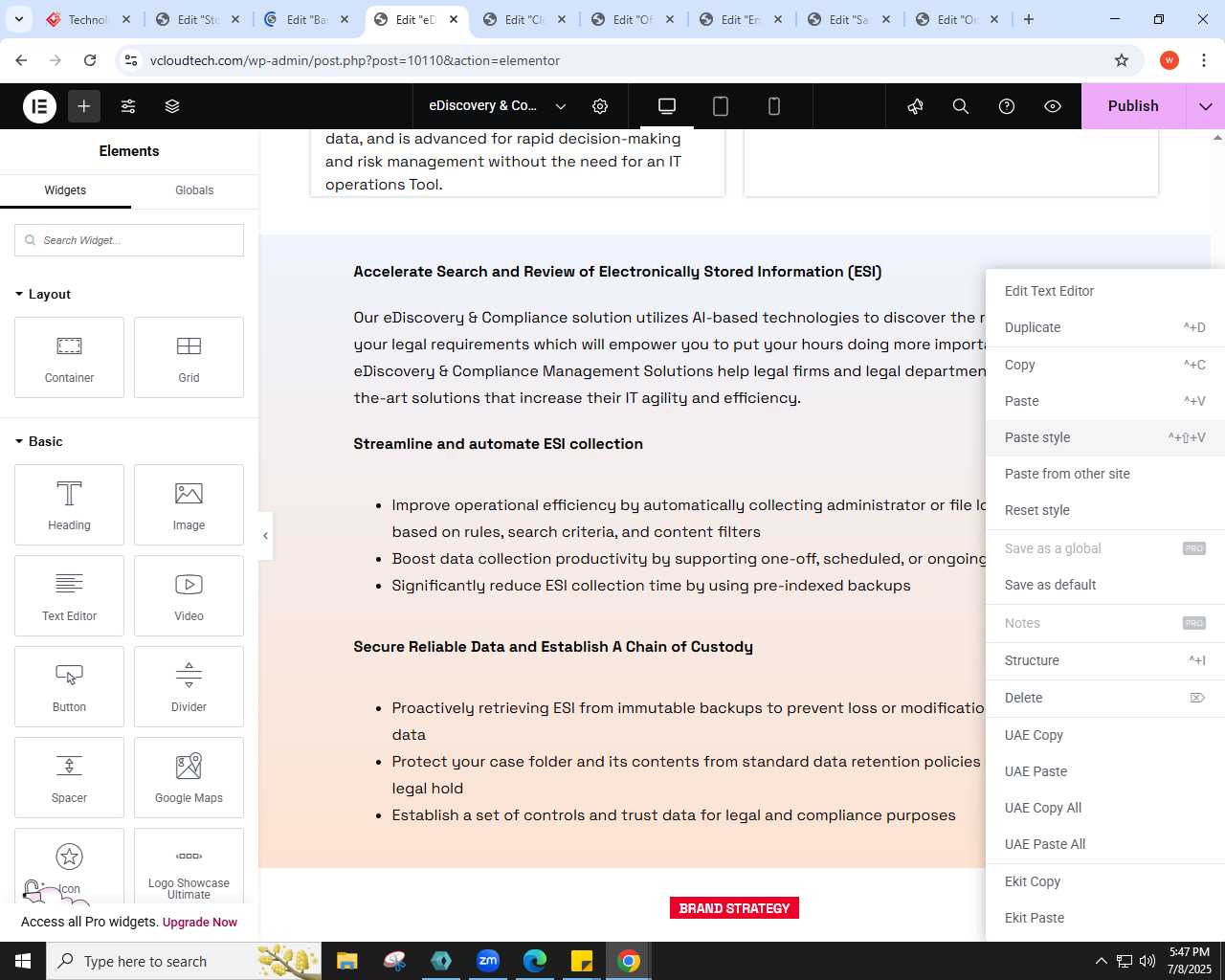Choose Delete in context menu

coord(1105,698)
